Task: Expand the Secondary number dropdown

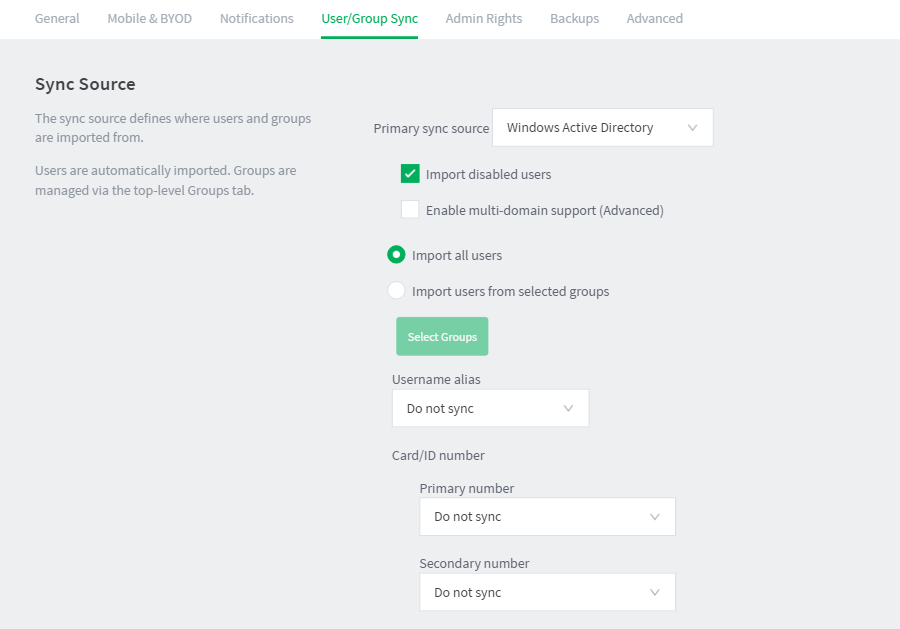Action: point(547,592)
